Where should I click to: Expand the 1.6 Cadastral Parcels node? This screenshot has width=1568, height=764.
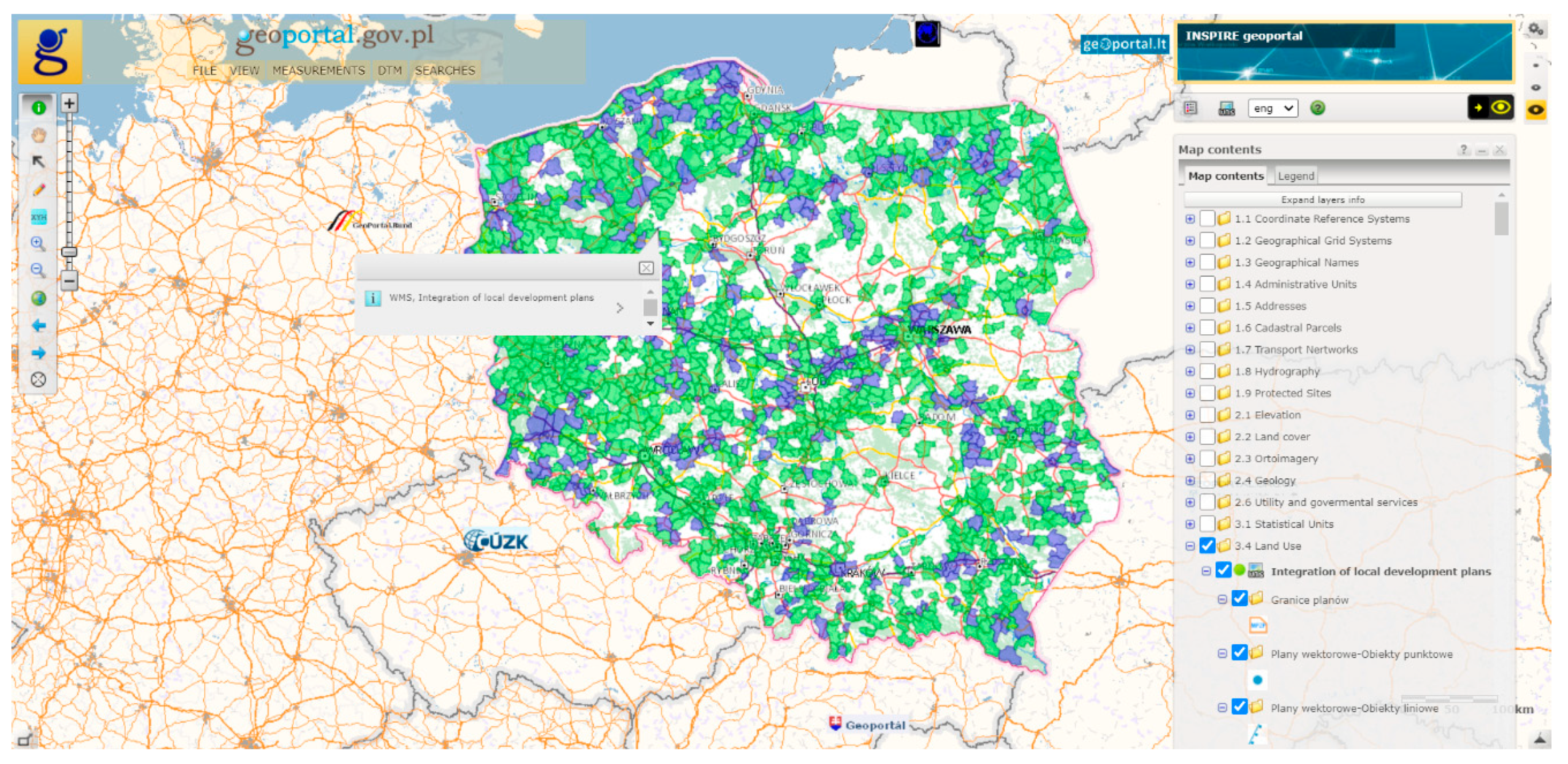tap(1190, 328)
